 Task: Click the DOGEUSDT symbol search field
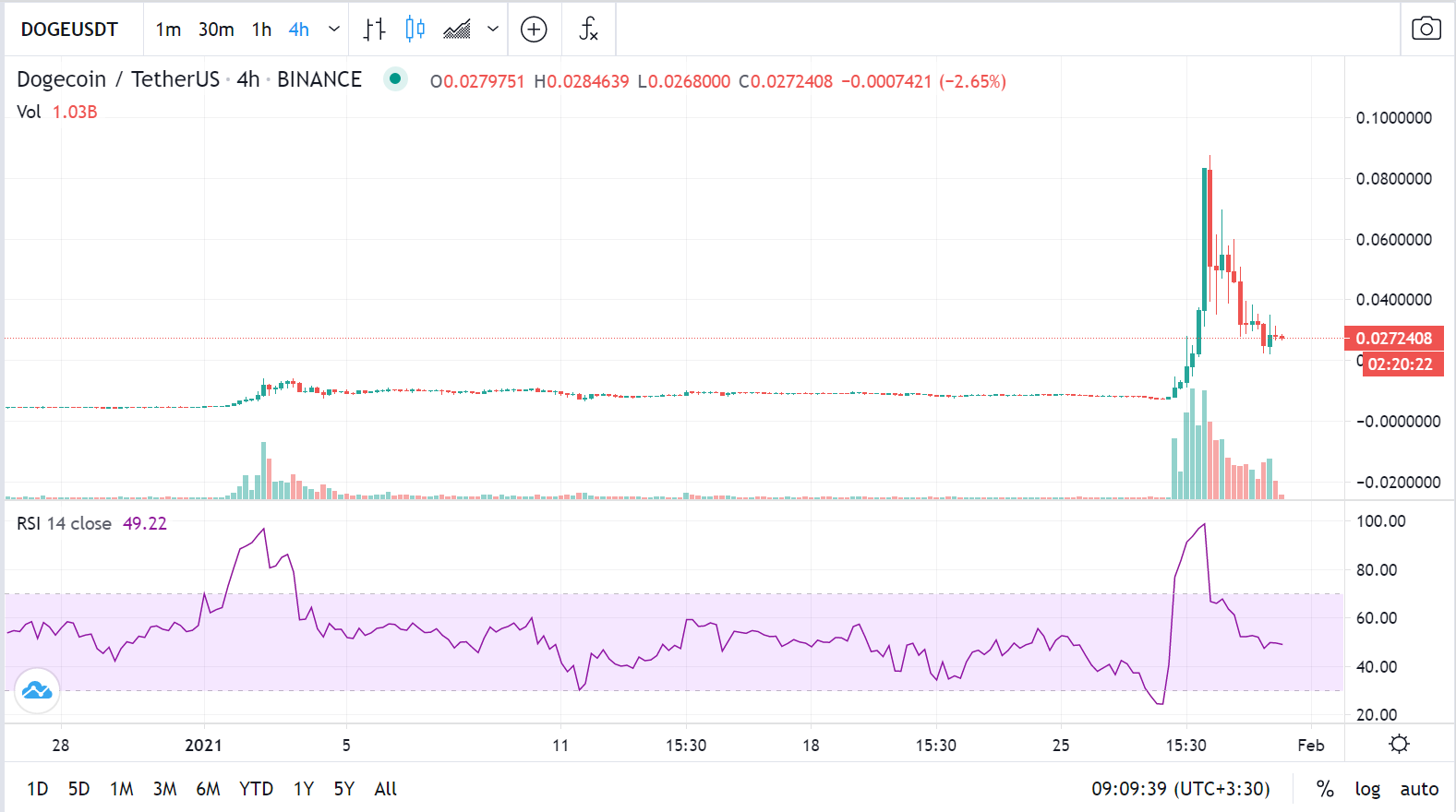click(x=70, y=30)
